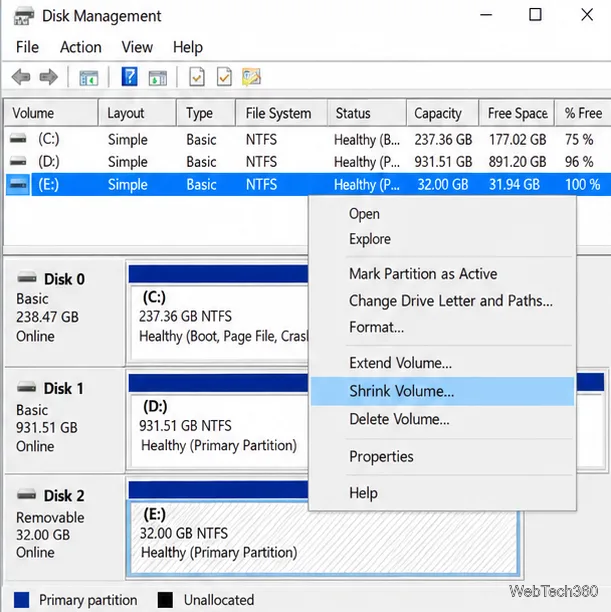Click the drive icon for volume (E:)
This screenshot has width=611, height=612.
(18, 184)
